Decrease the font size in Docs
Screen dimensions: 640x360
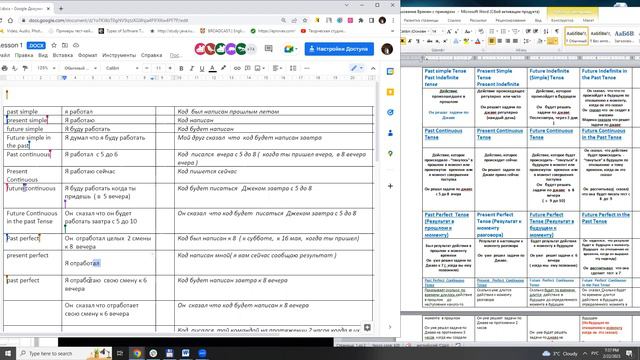click(x=147, y=68)
